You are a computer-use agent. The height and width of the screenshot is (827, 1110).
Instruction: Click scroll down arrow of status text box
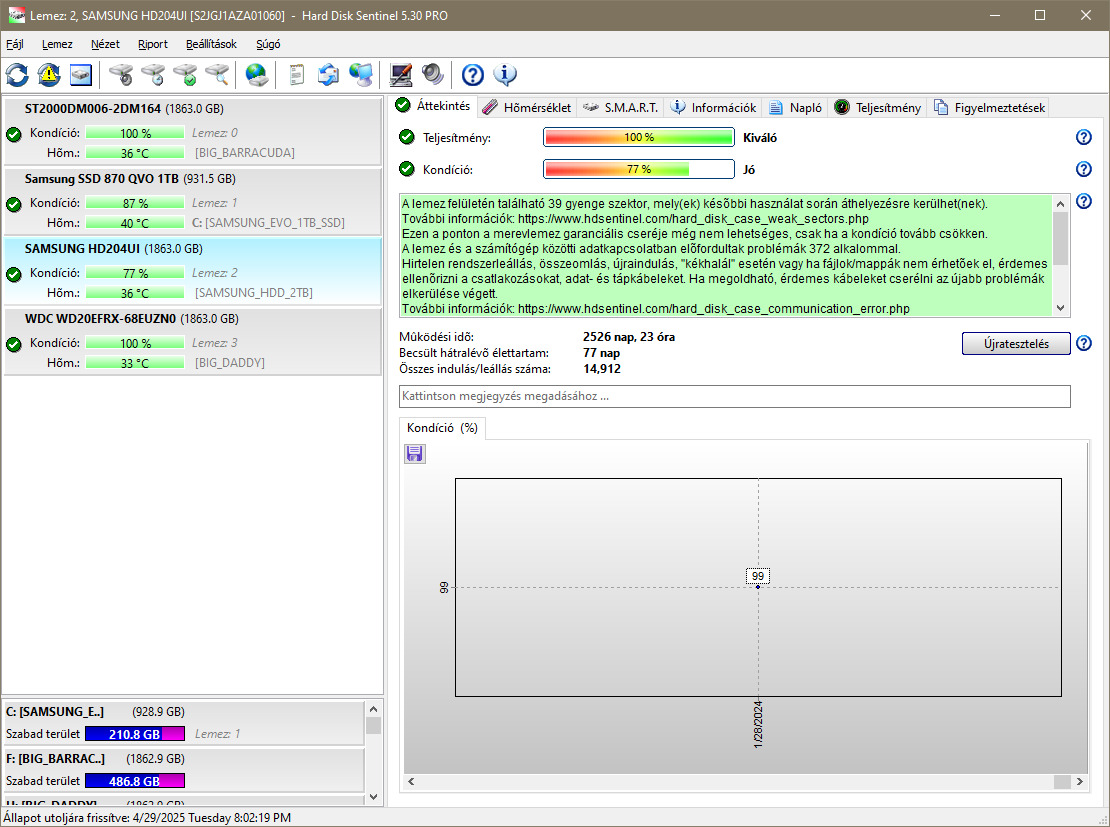pos(1061,309)
